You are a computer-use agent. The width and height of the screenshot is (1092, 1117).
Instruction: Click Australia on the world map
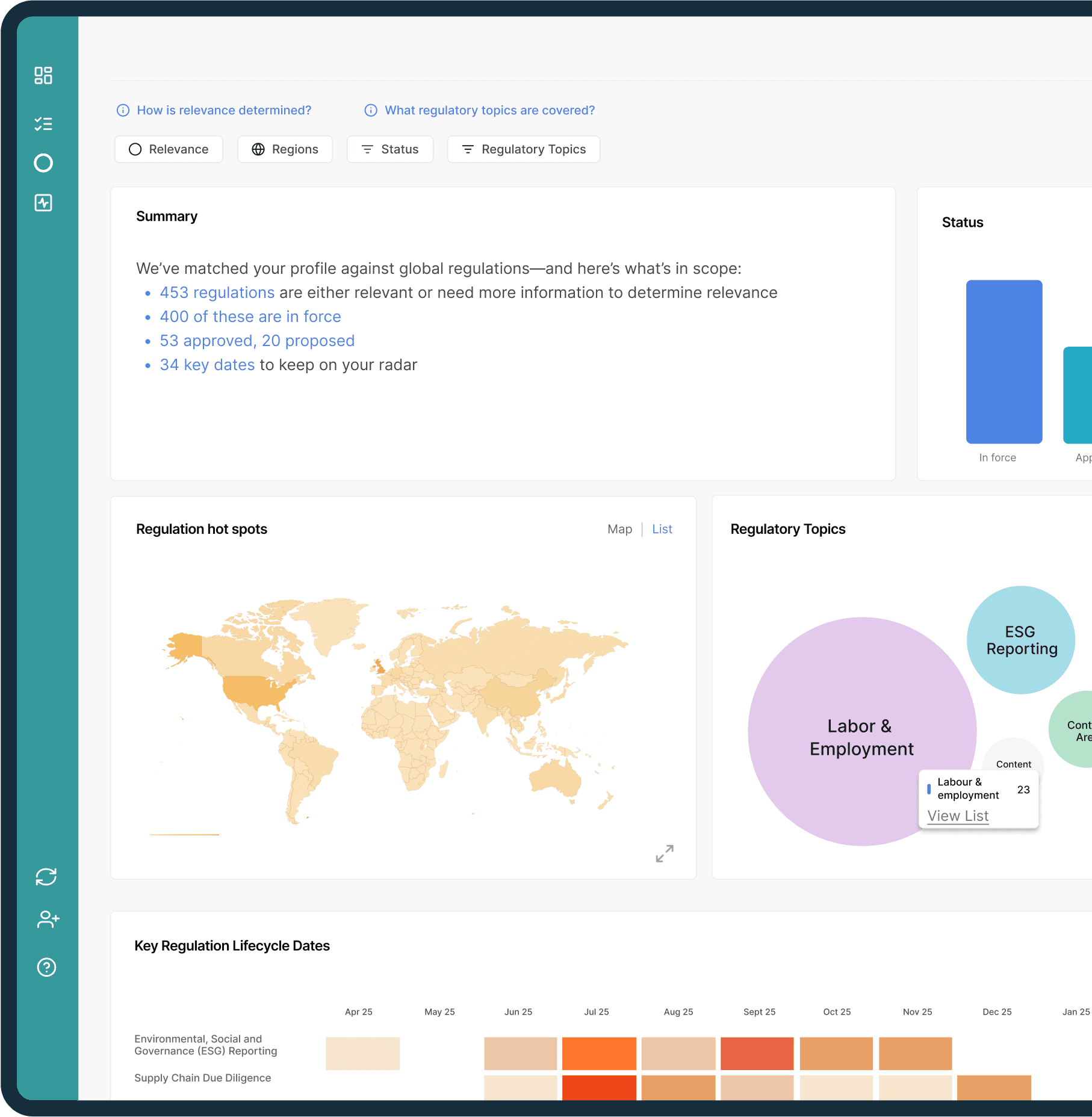tap(554, 778)
